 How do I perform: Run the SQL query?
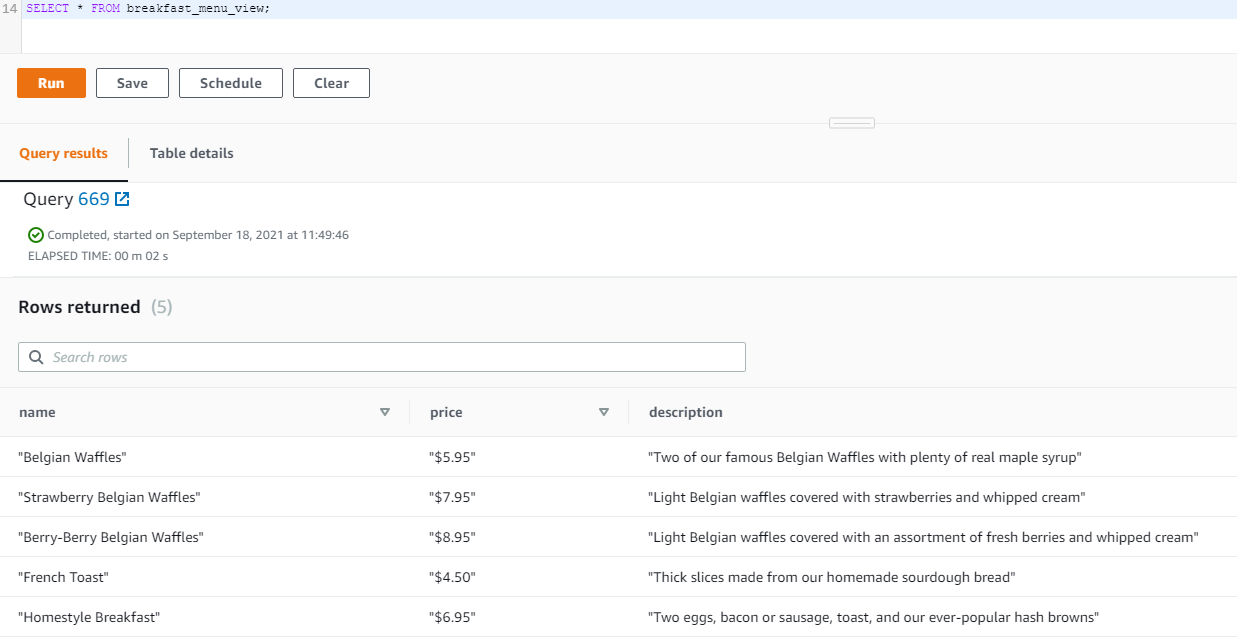[51, 83]
